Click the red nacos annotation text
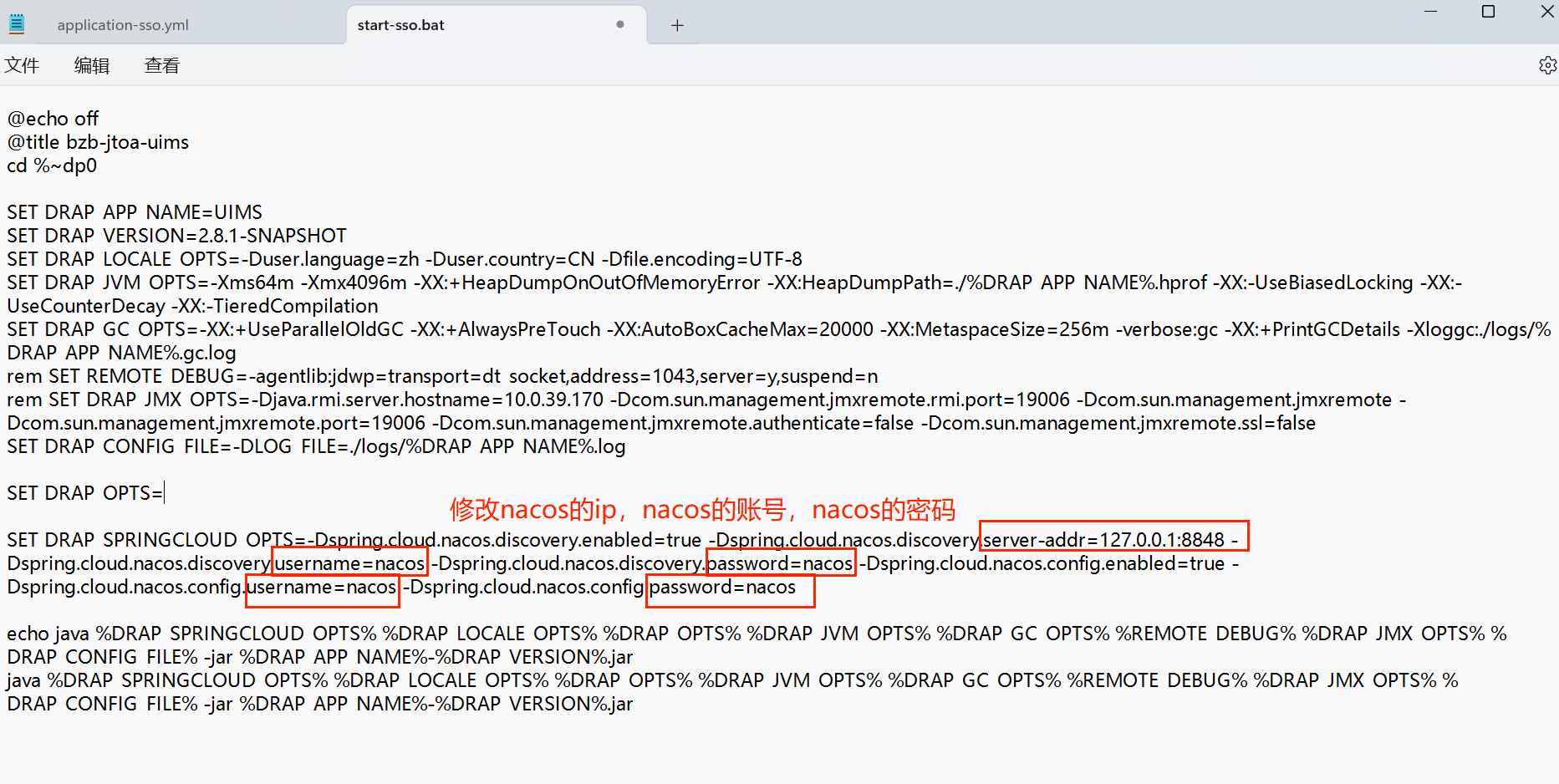Screen dimensions: 1559x784 [702, 509]
